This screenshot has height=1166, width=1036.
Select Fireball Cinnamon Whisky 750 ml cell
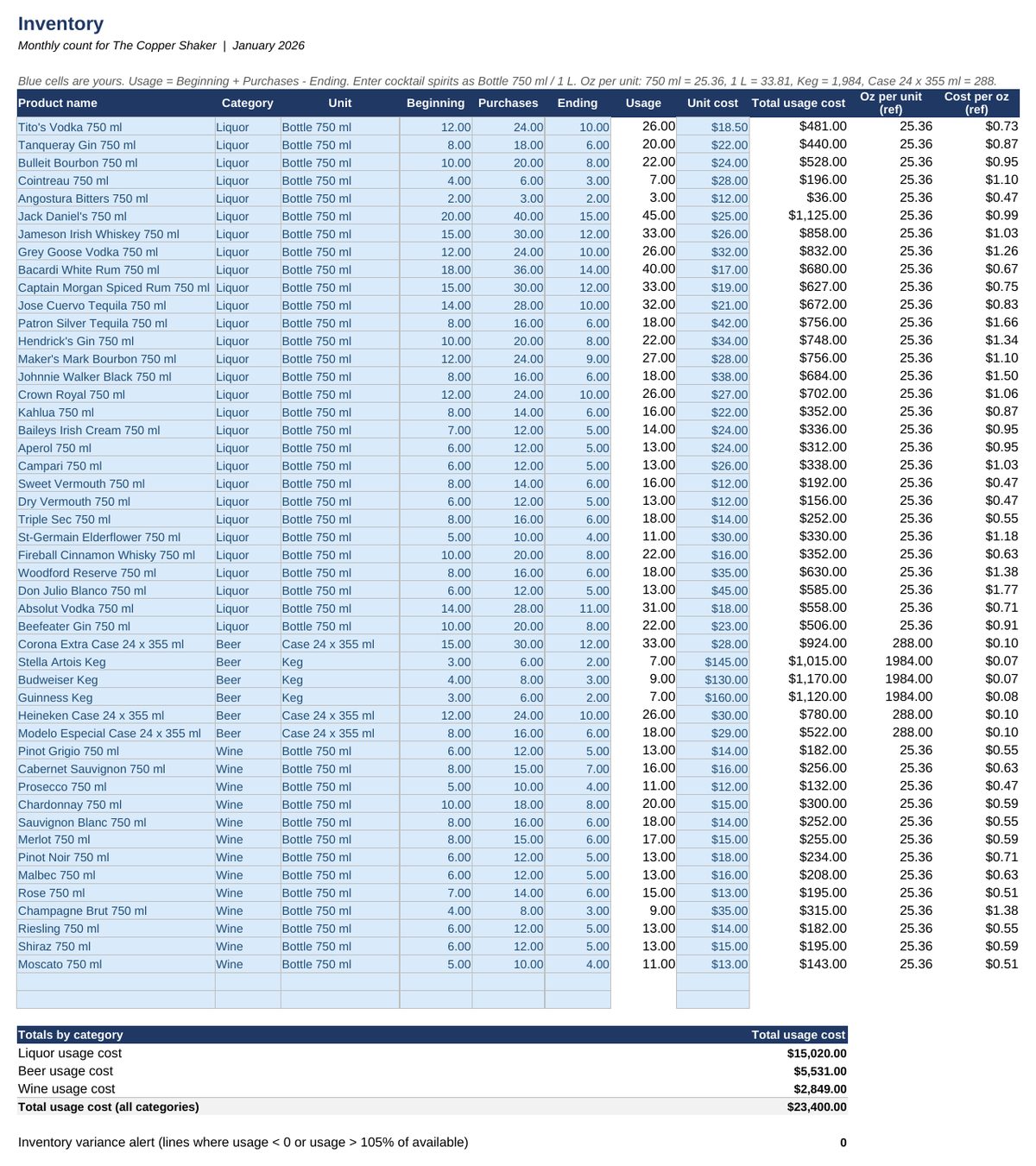click(x=116, y=555)
